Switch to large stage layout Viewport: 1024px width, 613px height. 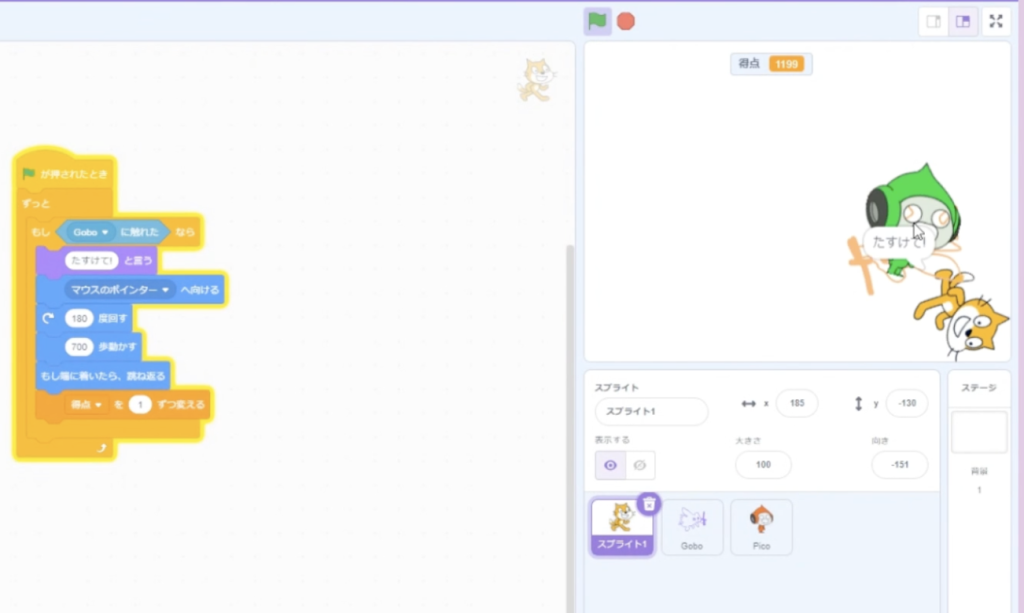963,22
